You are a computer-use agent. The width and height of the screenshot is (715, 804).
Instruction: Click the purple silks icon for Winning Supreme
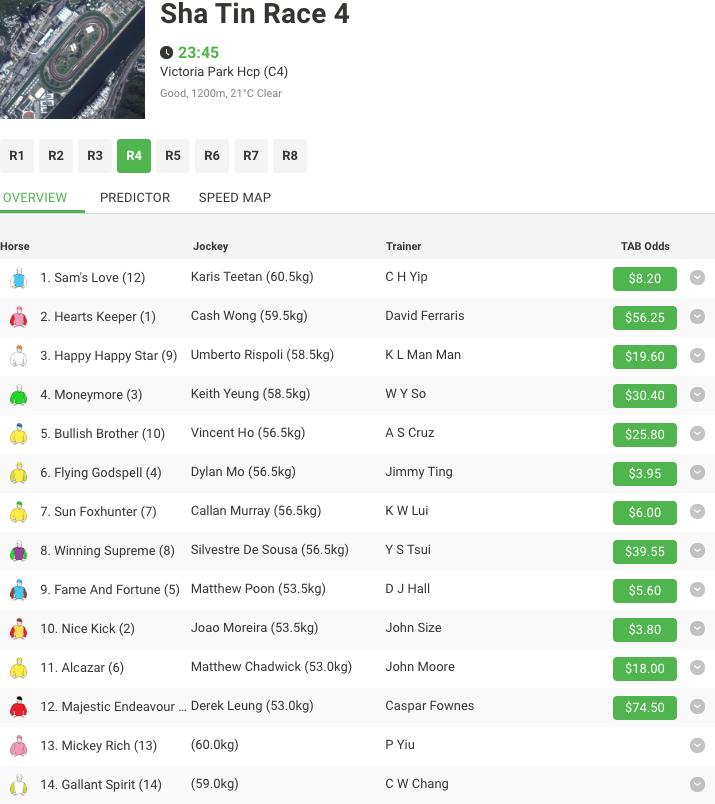[x=18, y=551]
